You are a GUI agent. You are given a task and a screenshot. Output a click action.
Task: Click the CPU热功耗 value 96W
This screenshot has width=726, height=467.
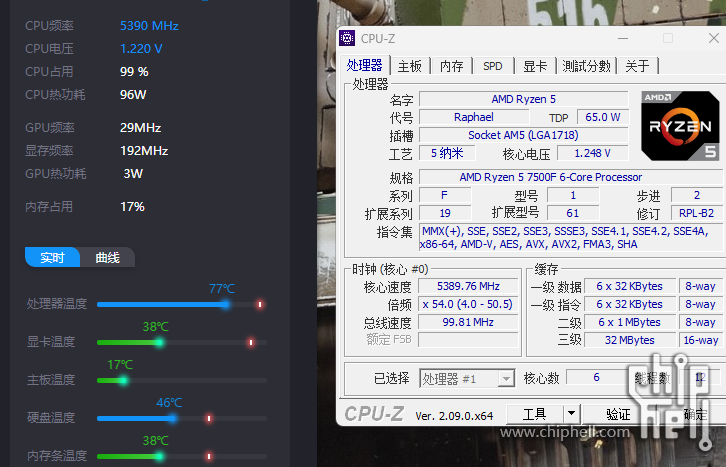click(x=133, y=95)
